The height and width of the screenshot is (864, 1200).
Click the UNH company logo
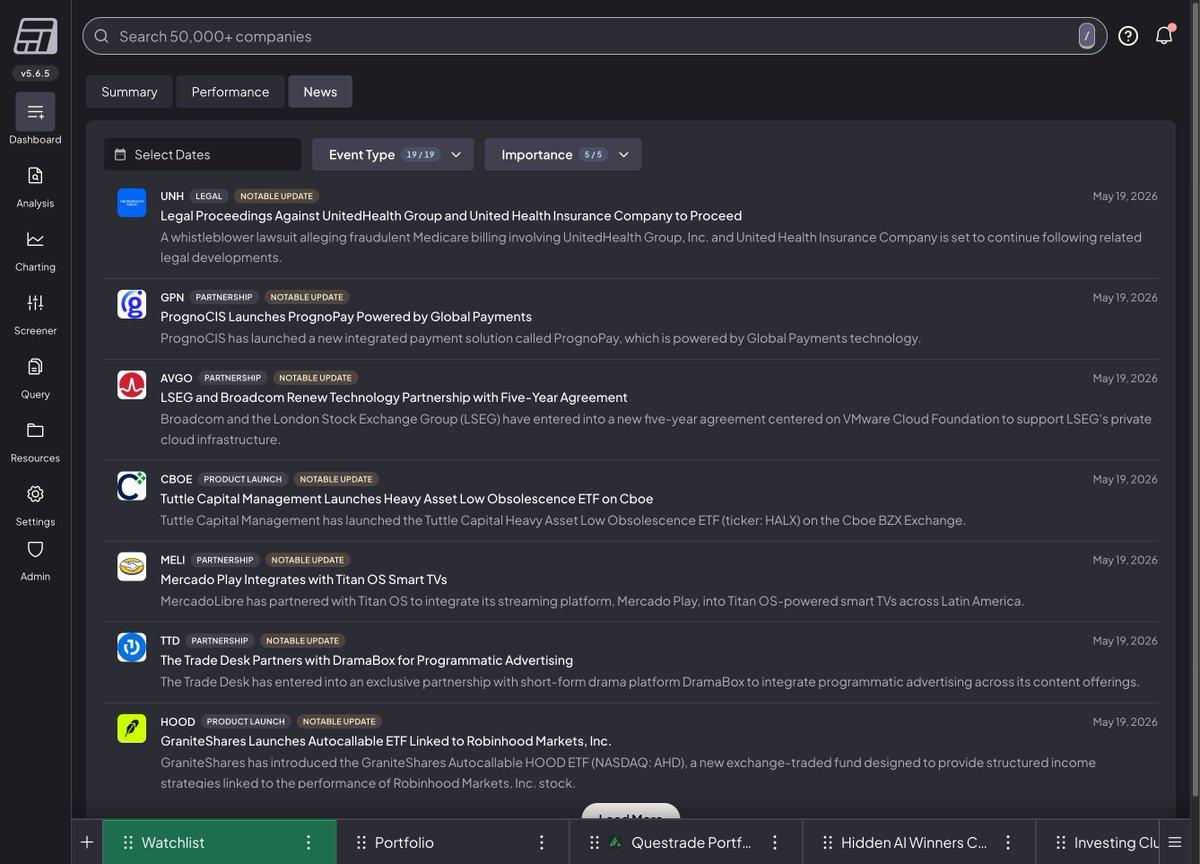tap(131, 203)
